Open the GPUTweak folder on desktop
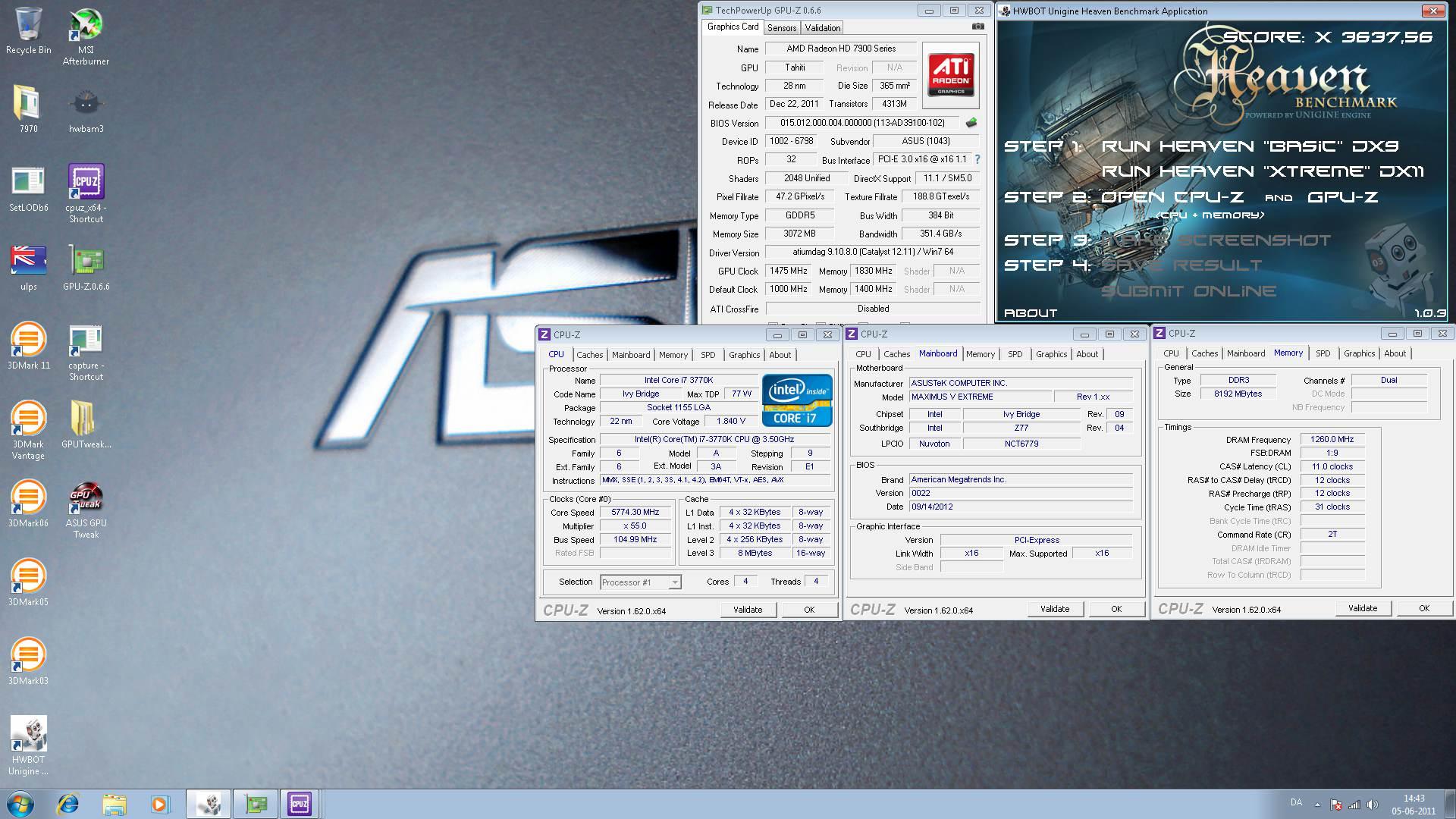Screen dimensions: 1456x819 [86, 425]
